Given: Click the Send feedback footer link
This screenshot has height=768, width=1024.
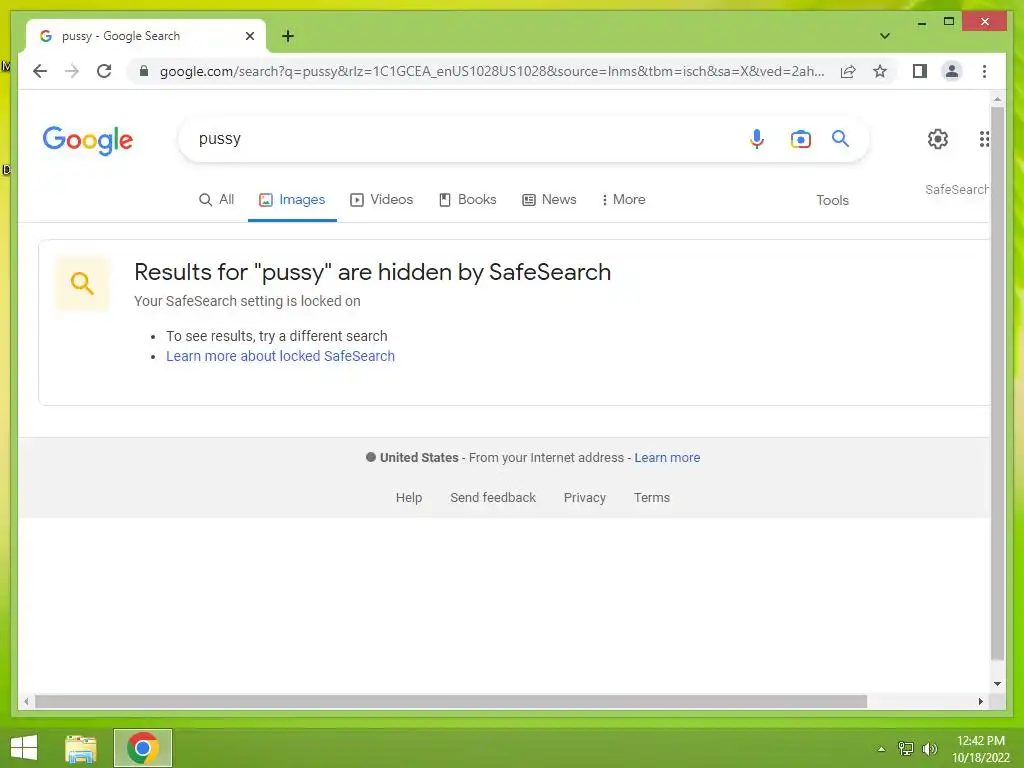Looking at the screenshot, I should coord(493,498).
